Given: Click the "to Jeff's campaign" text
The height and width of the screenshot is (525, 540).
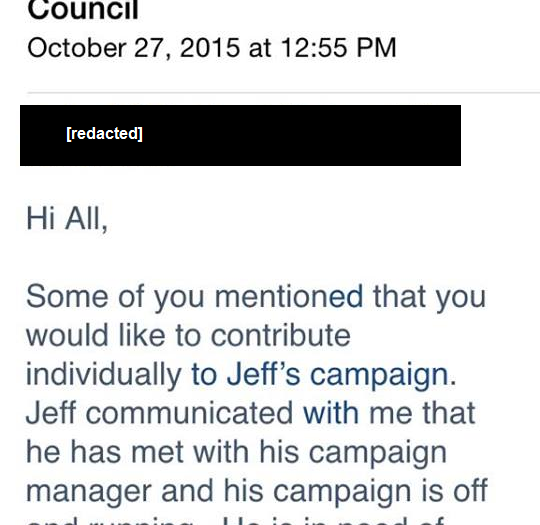Looking at the screenshot, I should point(320,375).
